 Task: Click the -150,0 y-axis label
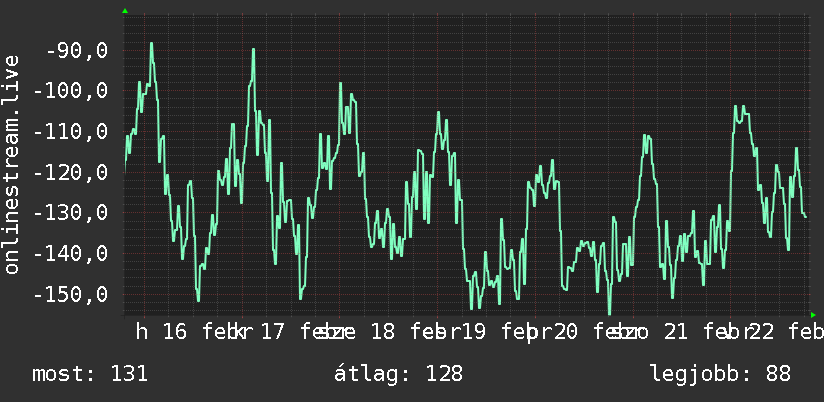[x=71, y=295]
